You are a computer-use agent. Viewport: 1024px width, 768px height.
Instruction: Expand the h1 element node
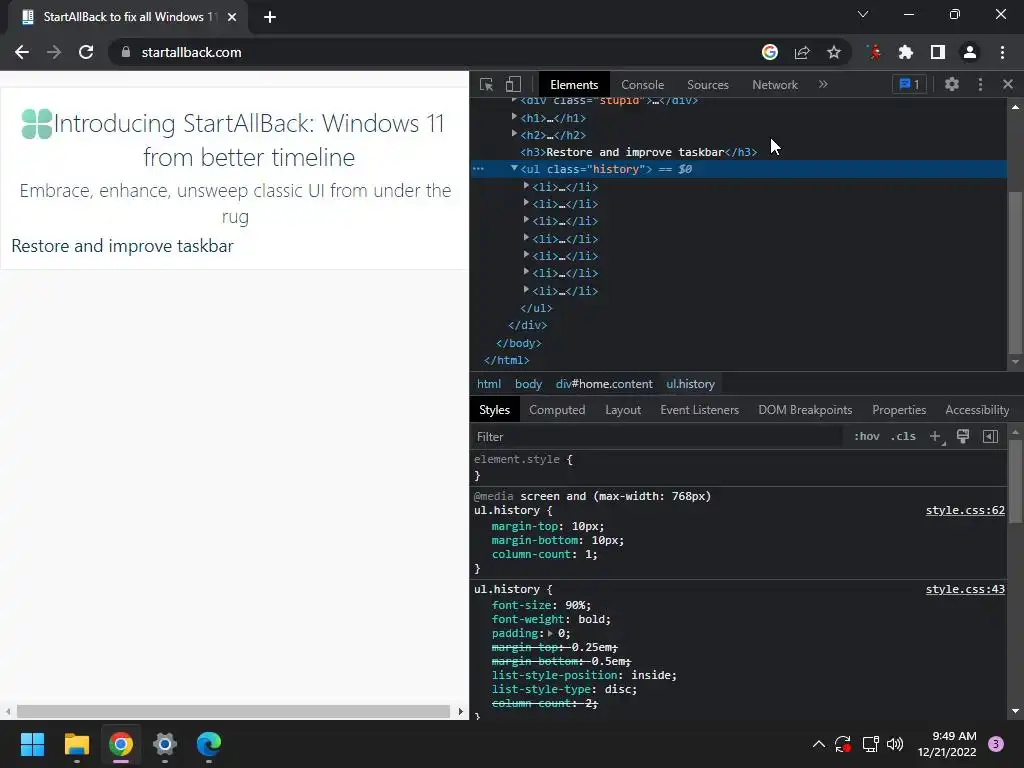515,117
